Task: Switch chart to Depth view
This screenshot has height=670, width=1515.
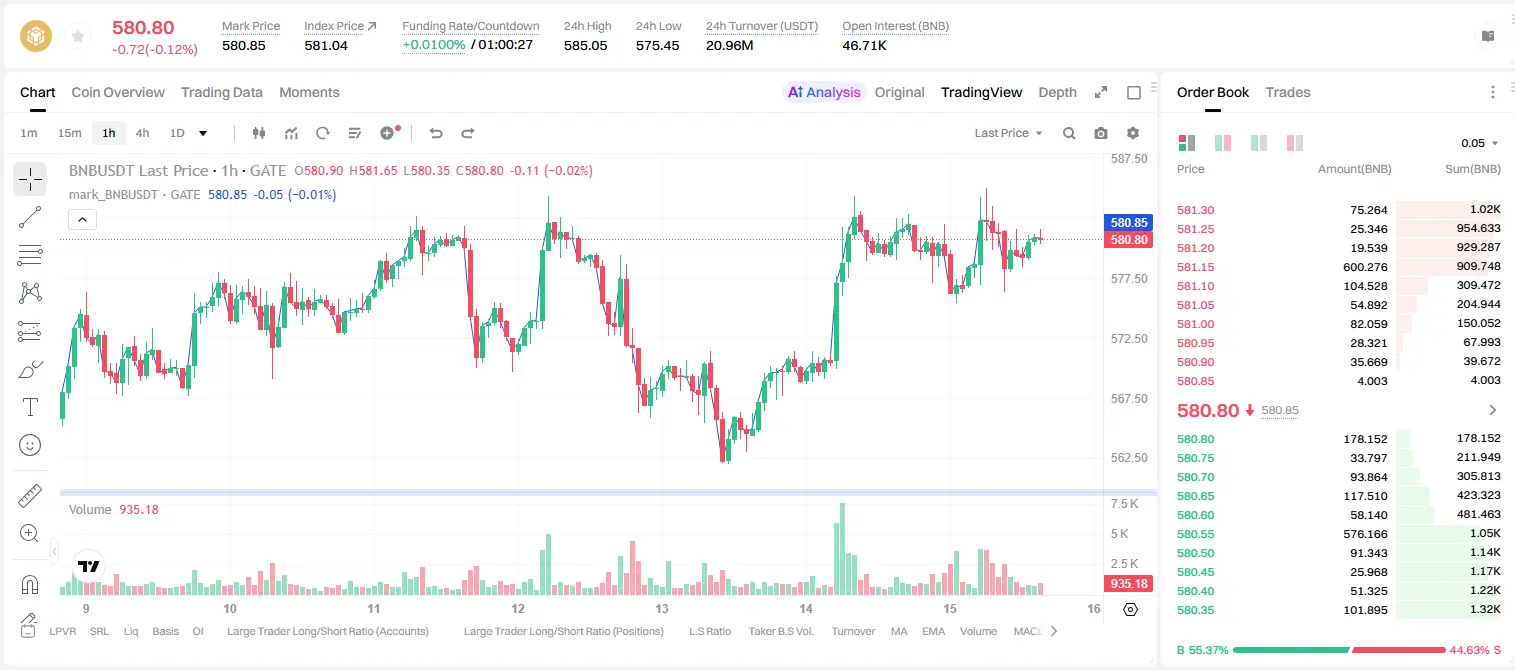Action: [1057, 92]
